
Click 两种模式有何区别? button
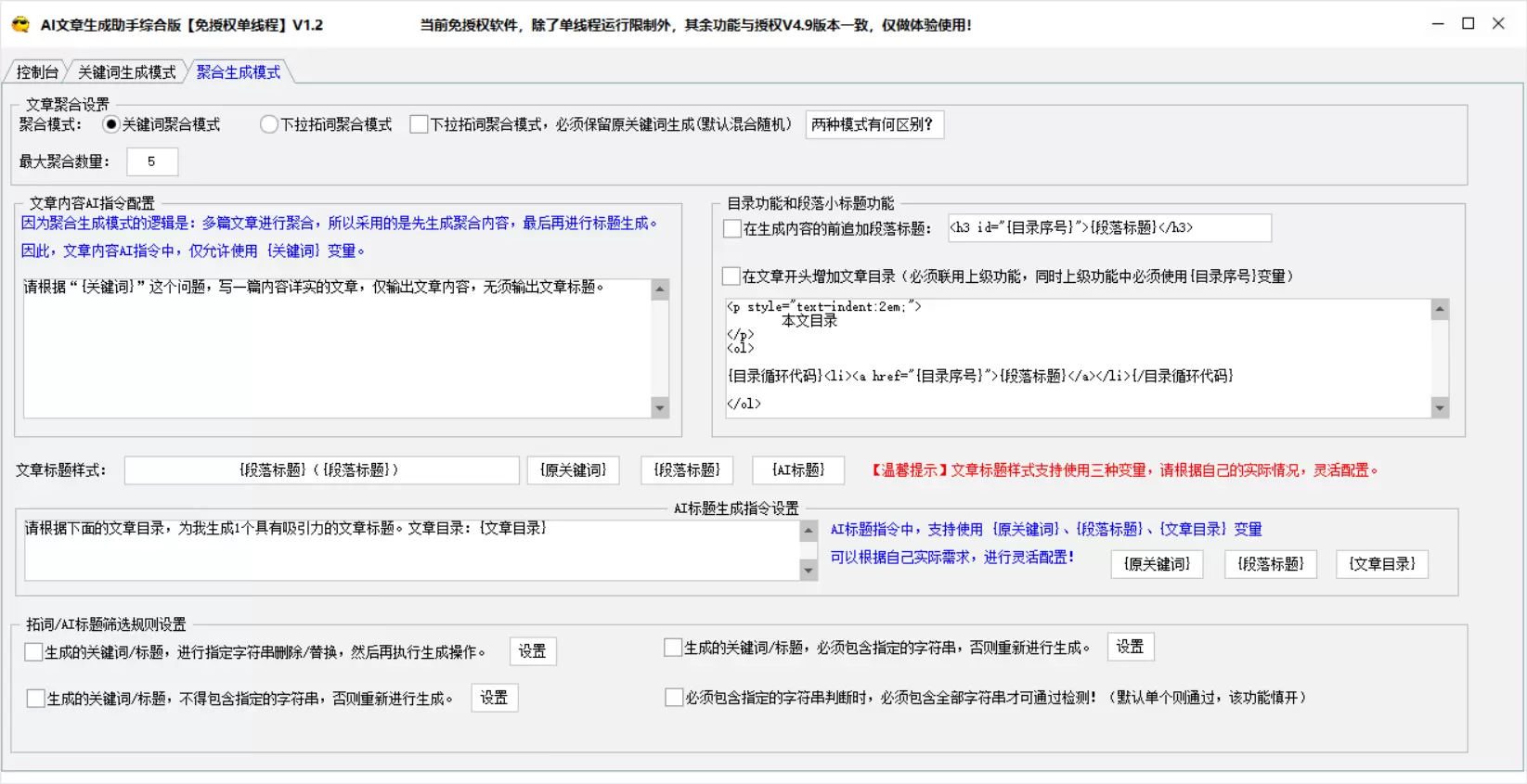click(873, 124)
